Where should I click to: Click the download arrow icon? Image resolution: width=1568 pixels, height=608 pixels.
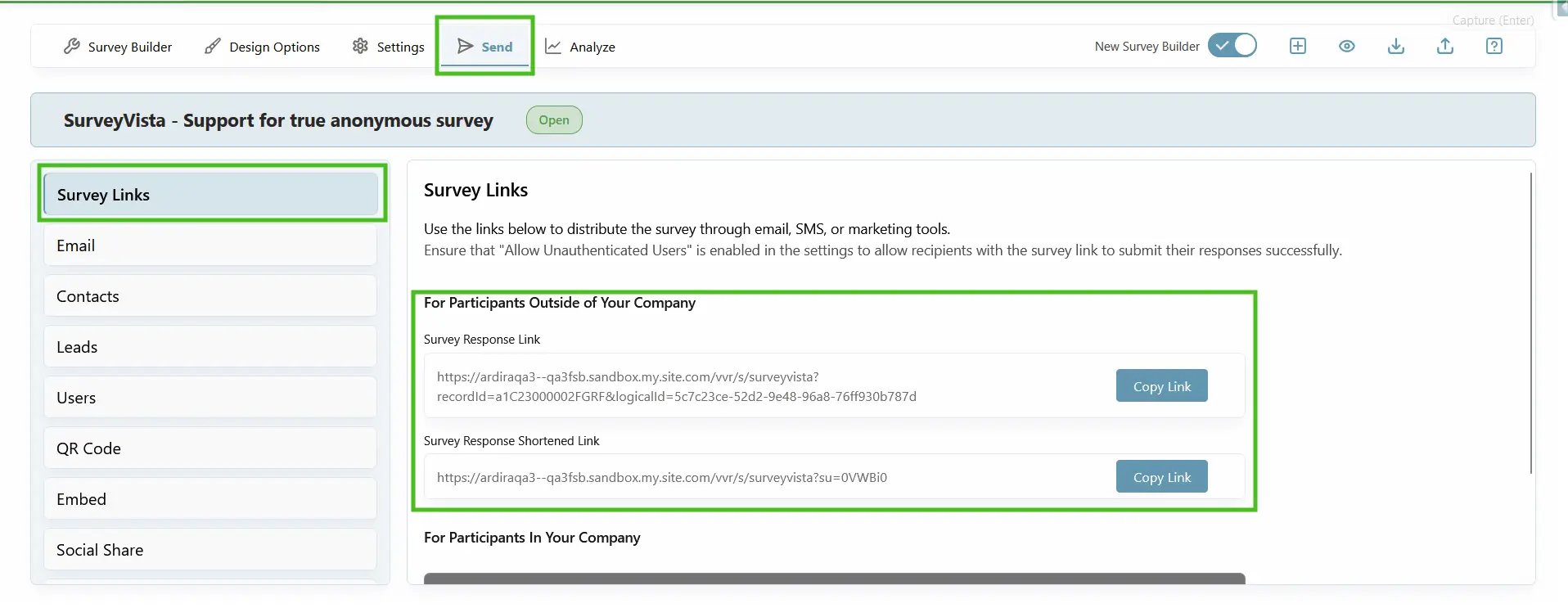click(1396, 46)
